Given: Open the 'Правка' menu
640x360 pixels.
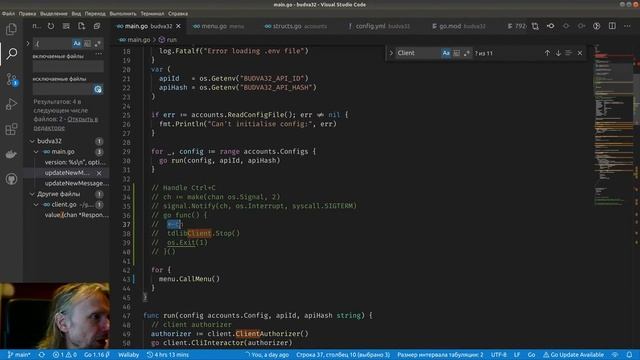Looking at the screenshot, I should coord(27,13).
